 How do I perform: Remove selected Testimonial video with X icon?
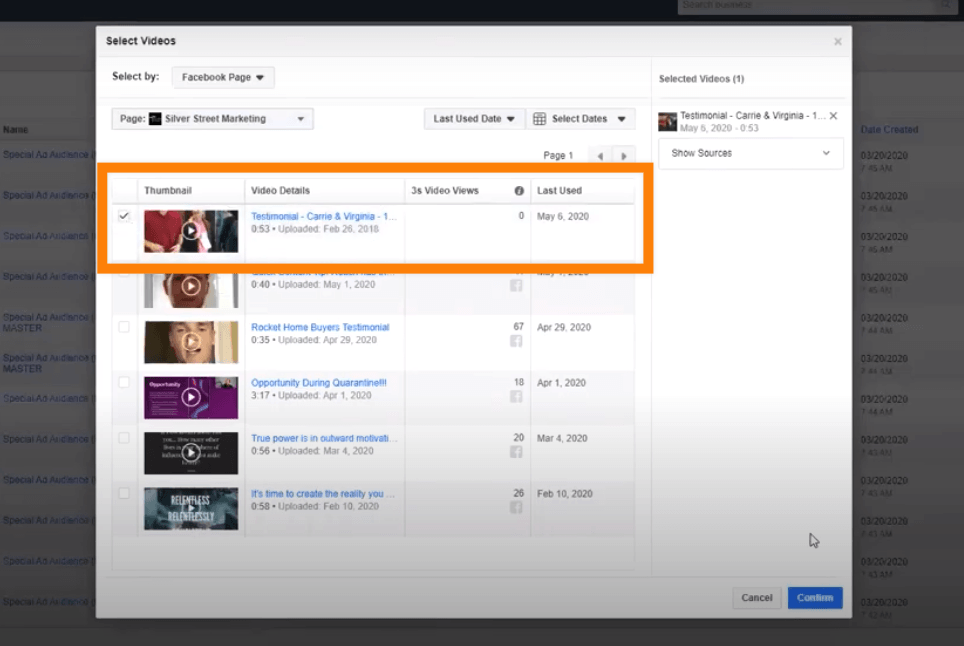(x=833, y=116)
